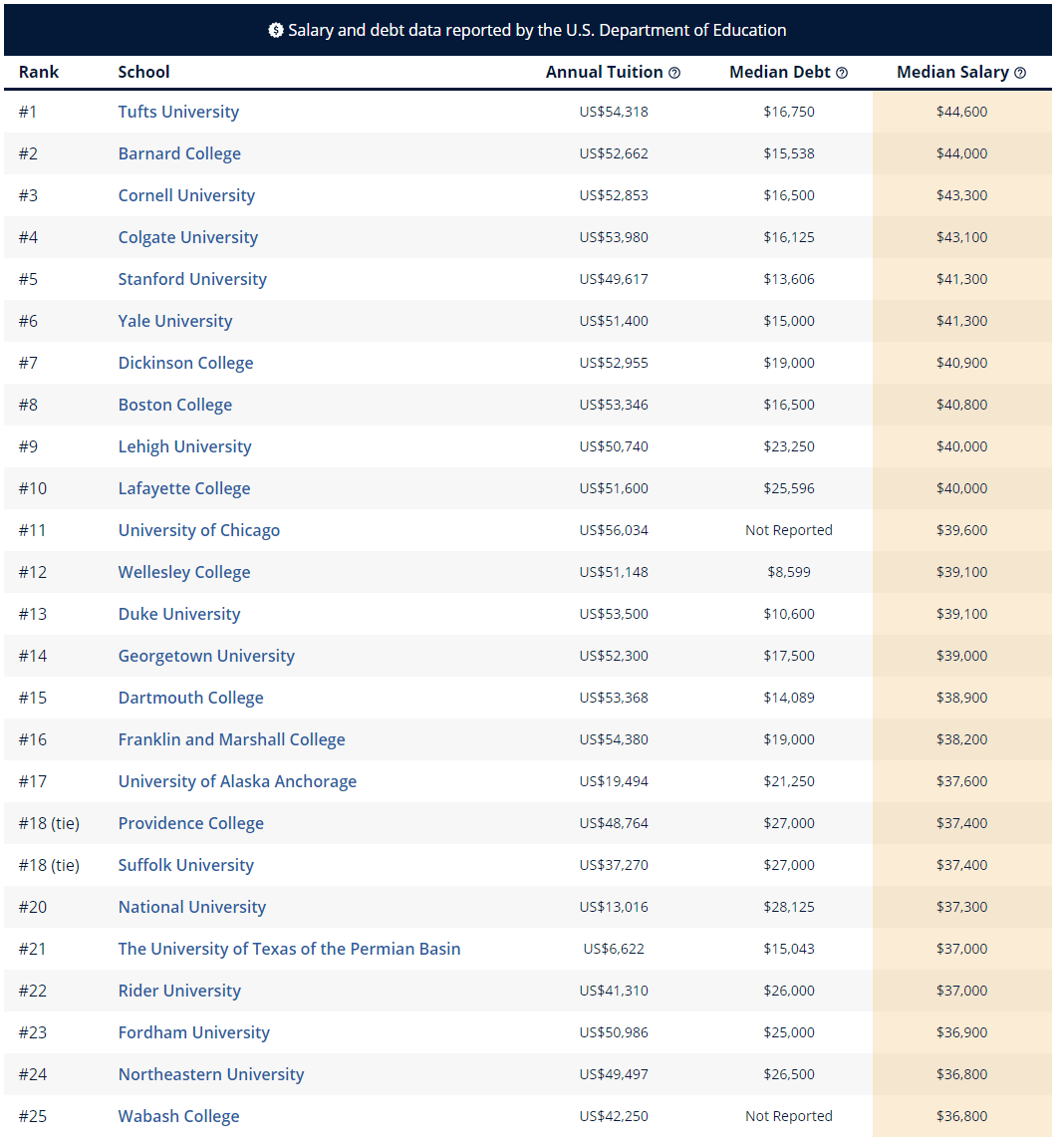Click the $28,125 debt value
The image size is (1059, 1148).
(x=789, y=907)
